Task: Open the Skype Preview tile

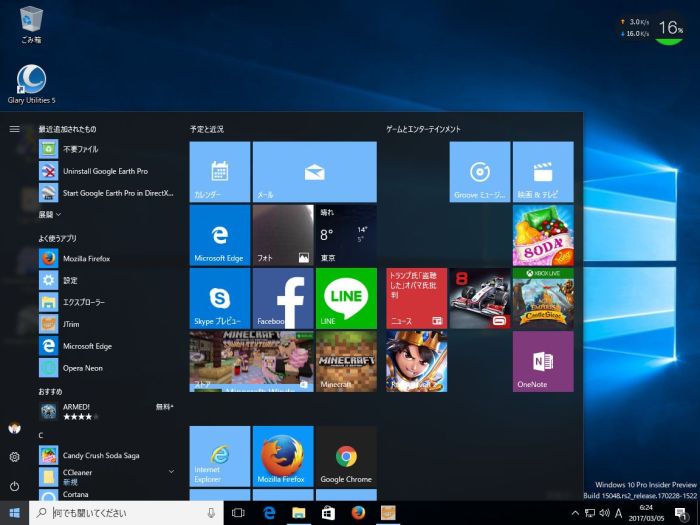Action: point(219,298)
